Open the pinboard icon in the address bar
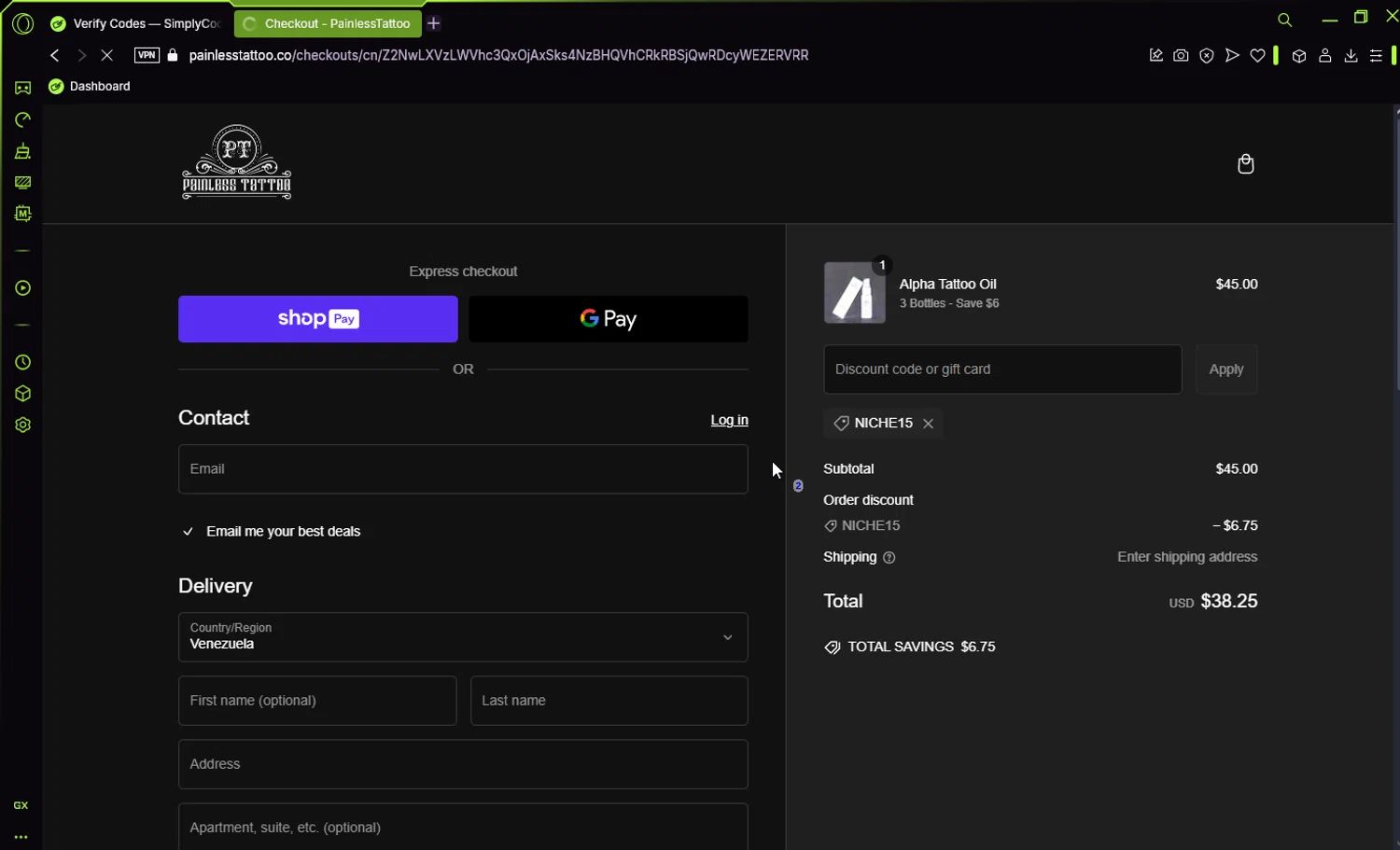Image resolution: width=1400 pixels, height=850 pixels. pos(1155,56)
